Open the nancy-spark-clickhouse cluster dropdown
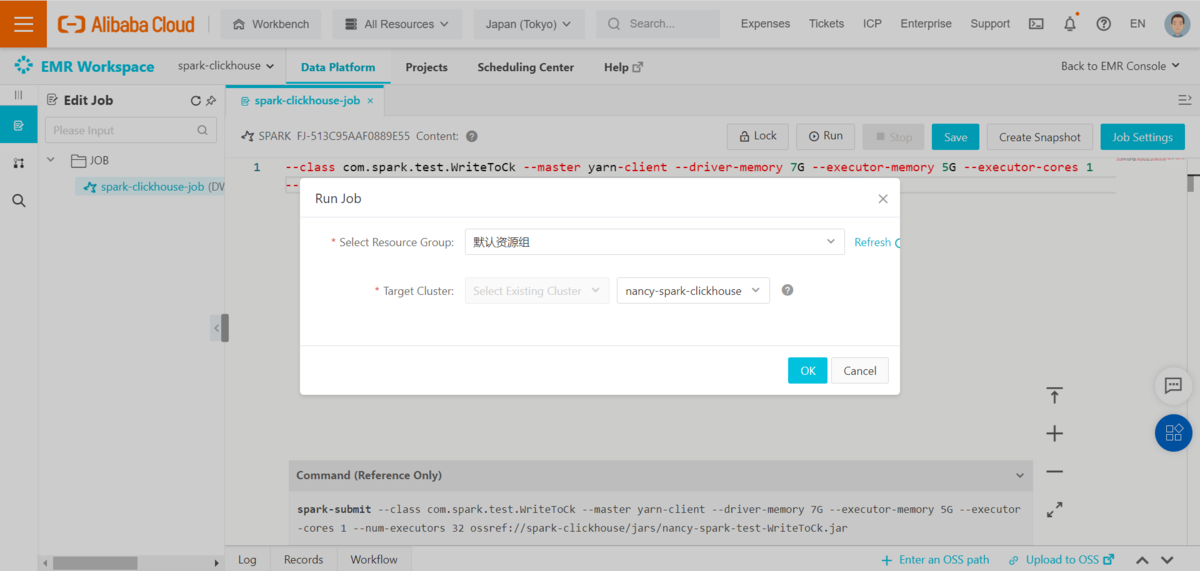Viewport: 1200px width, 571px height. point(693,290)
